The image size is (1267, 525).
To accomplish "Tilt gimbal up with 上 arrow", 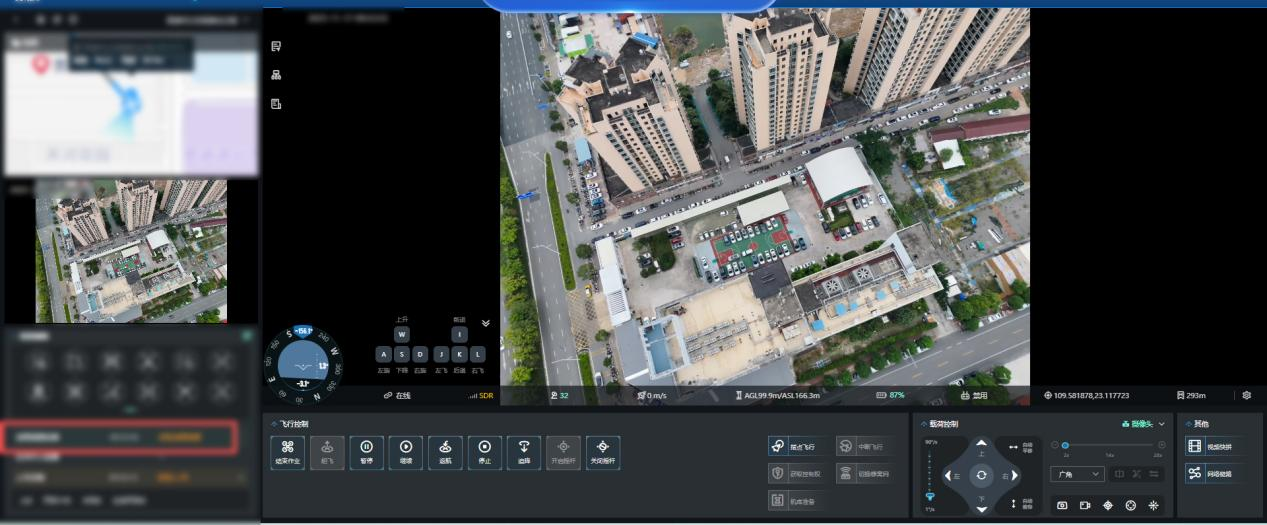I will pos(981,444).
